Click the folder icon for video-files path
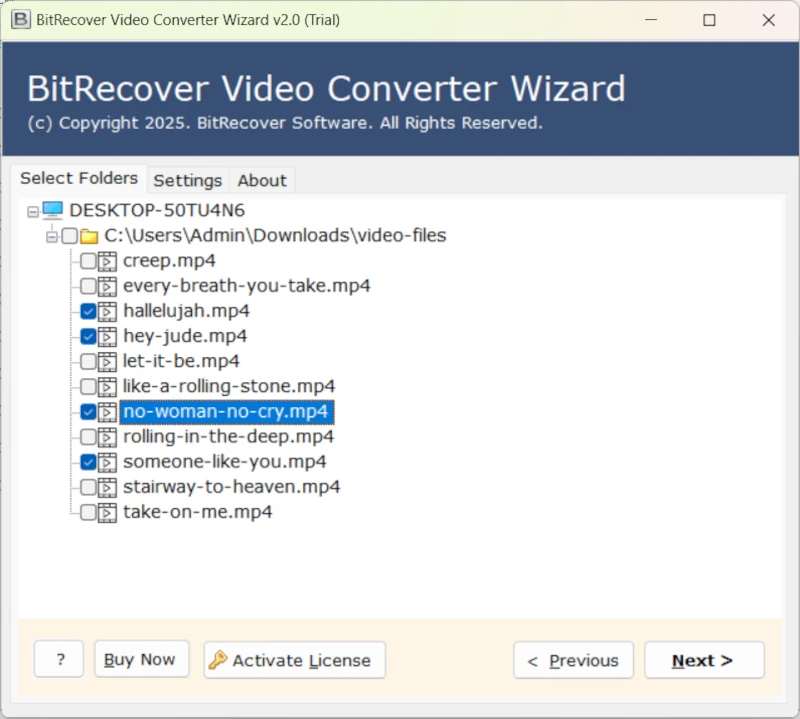 tap(89, 236)
